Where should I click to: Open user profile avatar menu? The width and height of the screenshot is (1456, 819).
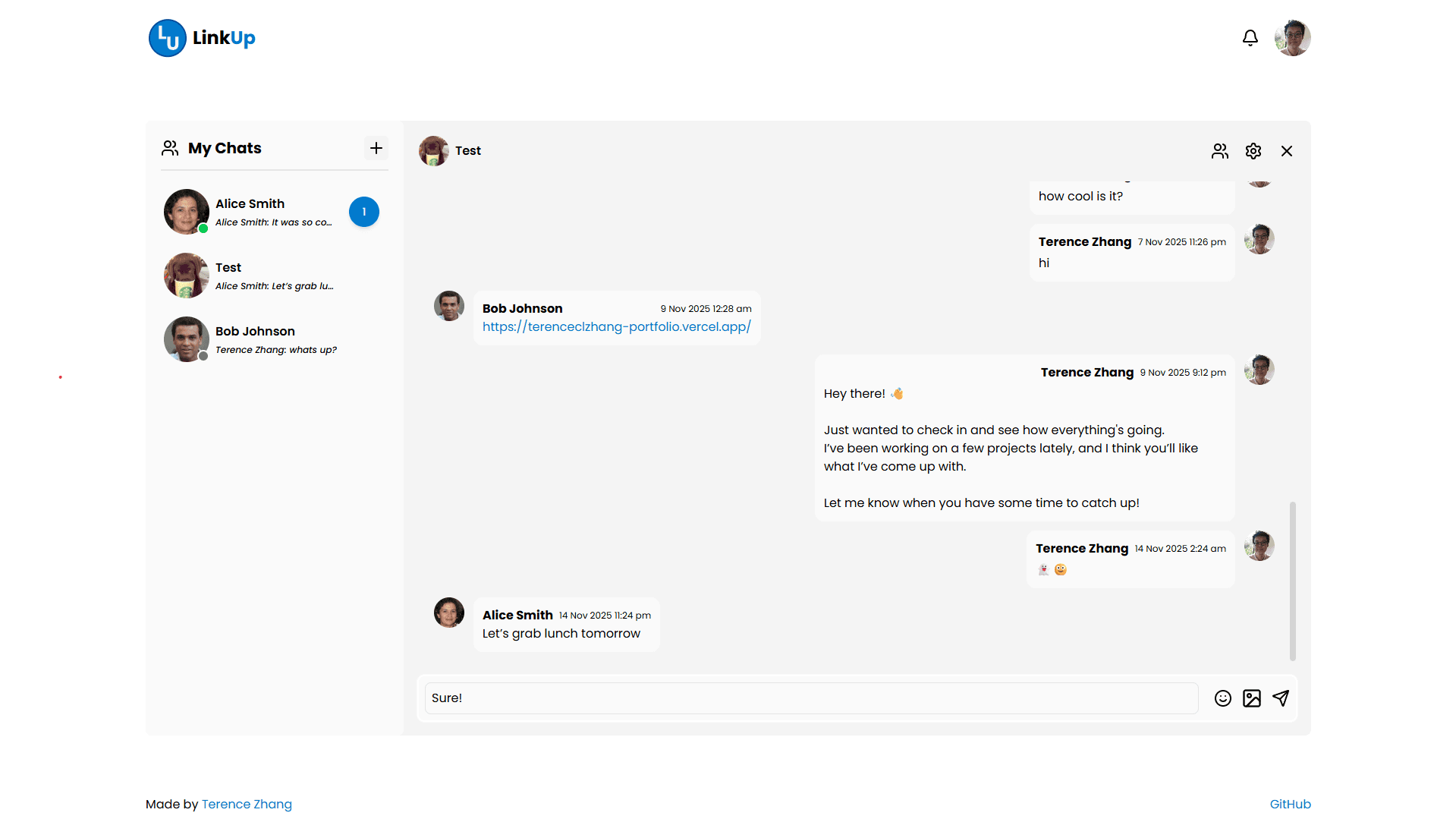(x=1292, y=38)
